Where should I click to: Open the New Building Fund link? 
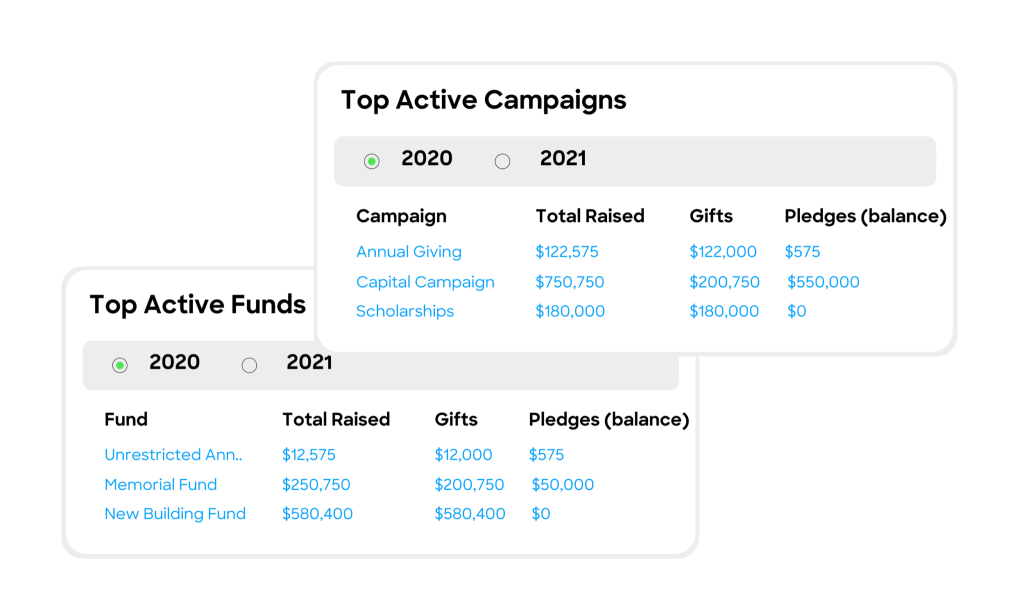coord(175,514)
